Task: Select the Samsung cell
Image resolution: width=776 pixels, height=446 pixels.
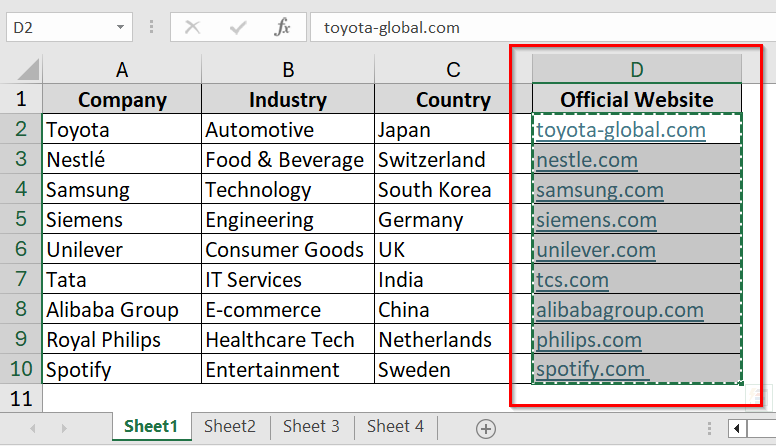Action: (122, 189)
